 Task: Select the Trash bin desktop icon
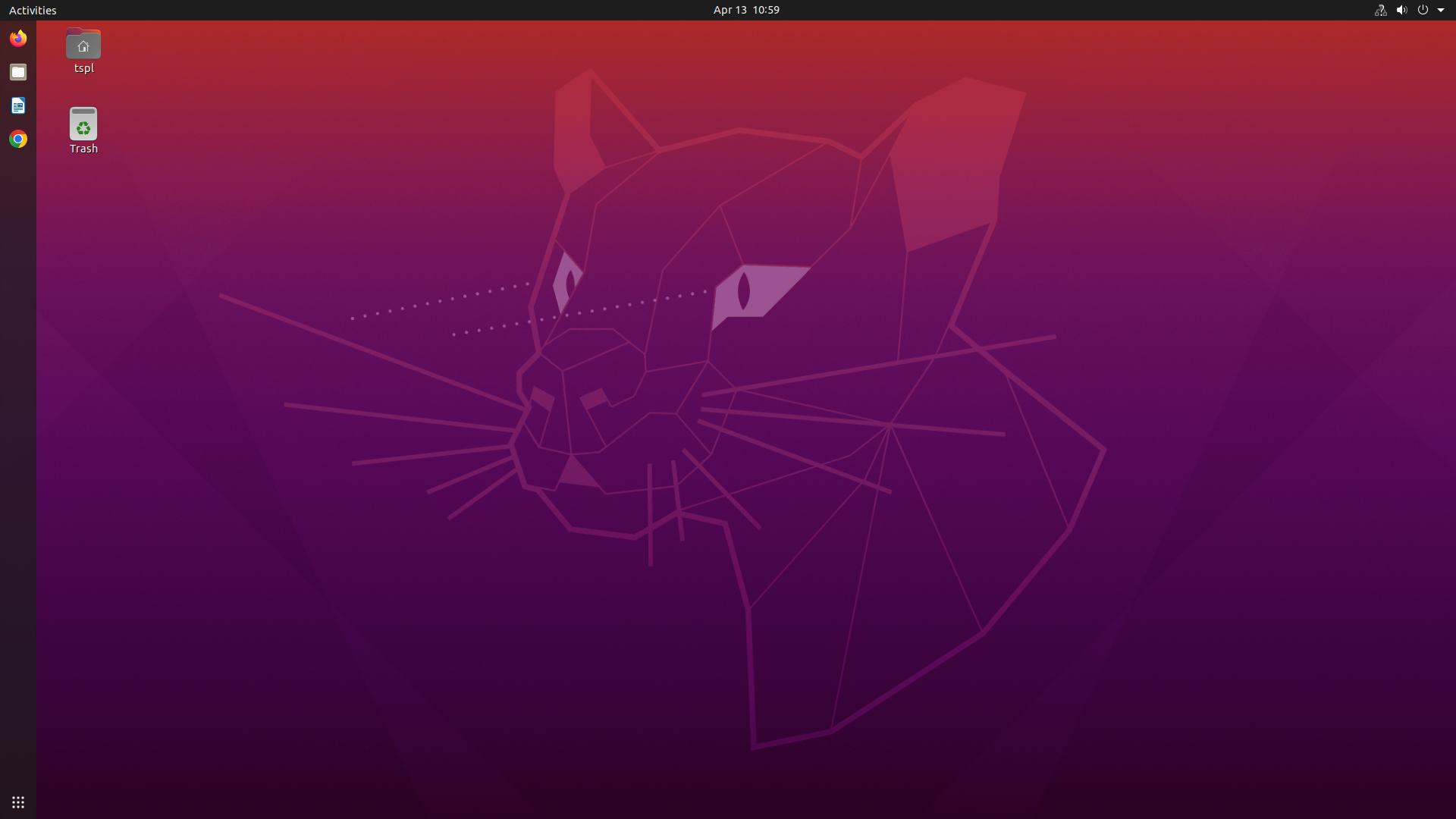[83, 124]
